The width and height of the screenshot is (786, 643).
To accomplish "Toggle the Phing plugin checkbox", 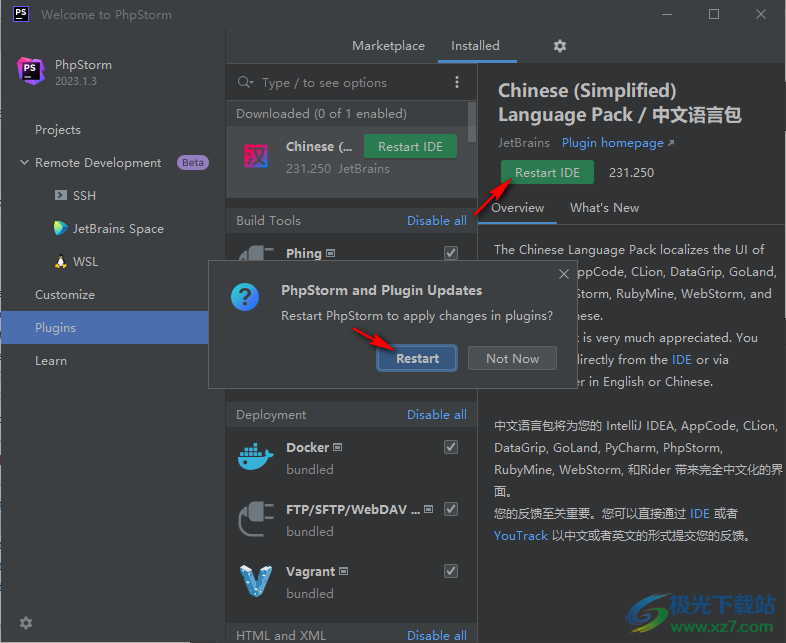I will [451, 253].
